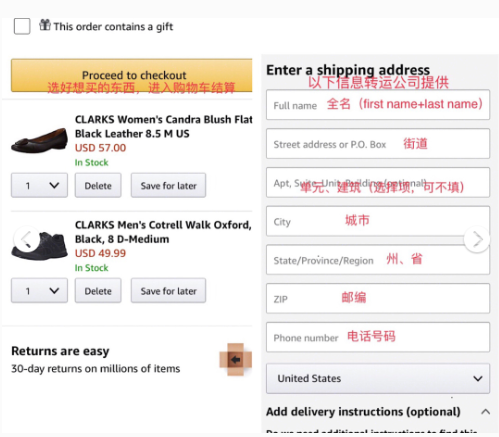Open quantity dropdown for Candra Blush Flat
This screenshot has width=499, height=437.
[39, 185]
